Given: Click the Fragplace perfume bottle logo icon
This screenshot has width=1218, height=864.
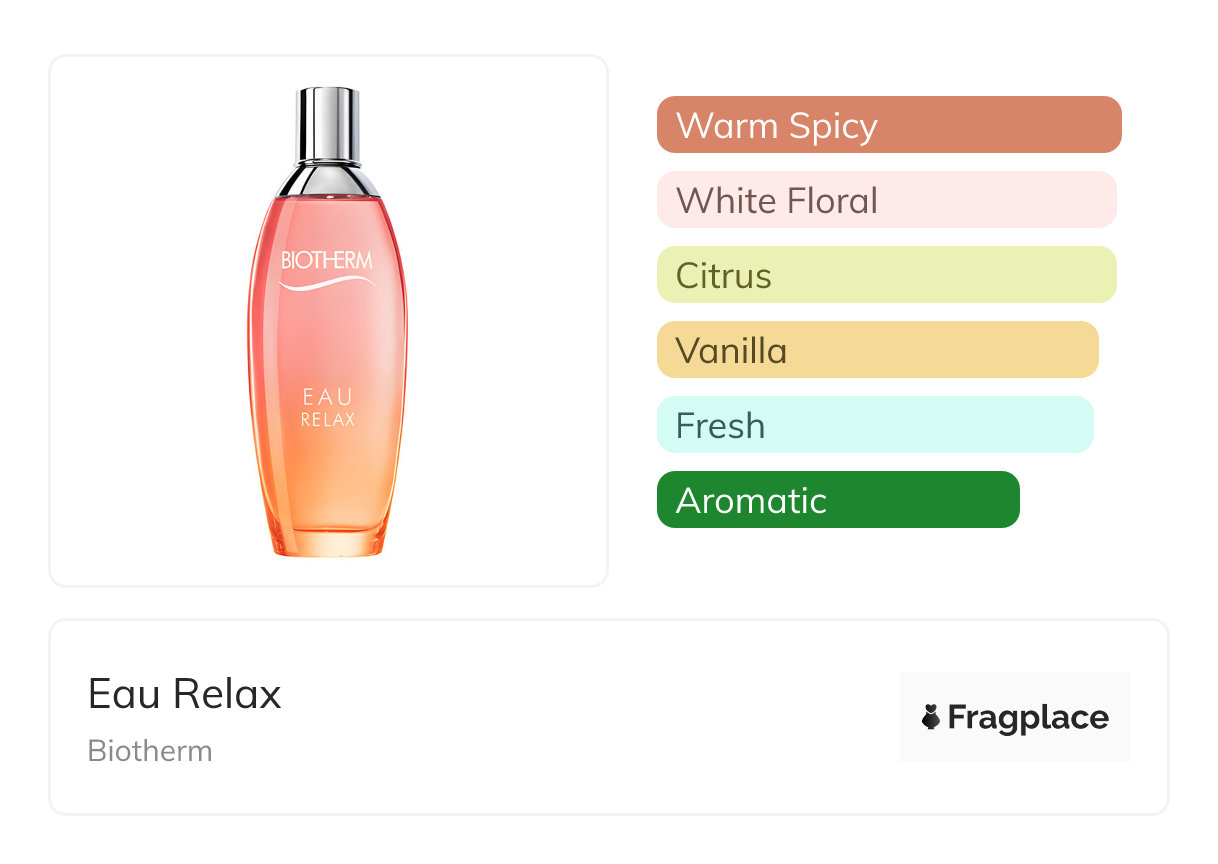Looking at the screenshot, I should point(931,717).
